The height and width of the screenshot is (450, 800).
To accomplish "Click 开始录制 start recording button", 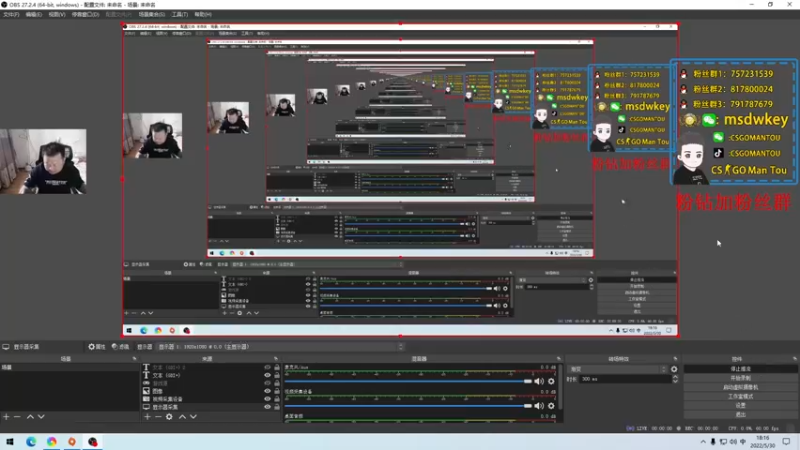I will point(740,378).
